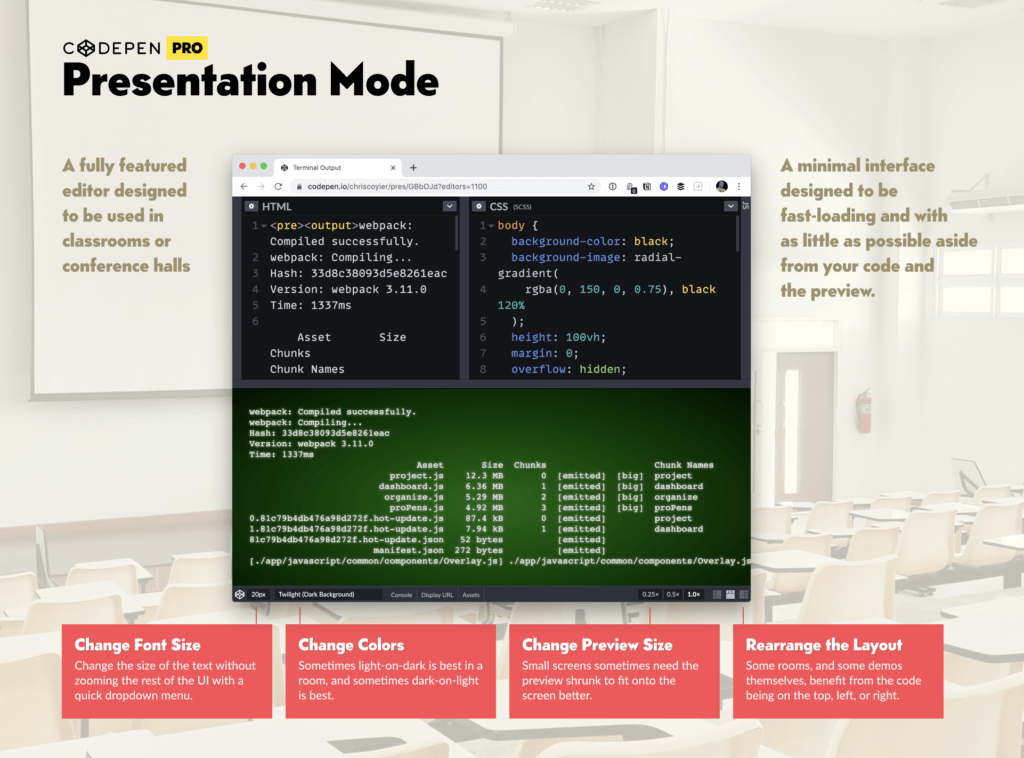Screen dimensions: 1024x758
Task: Select the code-on-top layout icon
Action: pyautogui.click(x=730, y=594)
